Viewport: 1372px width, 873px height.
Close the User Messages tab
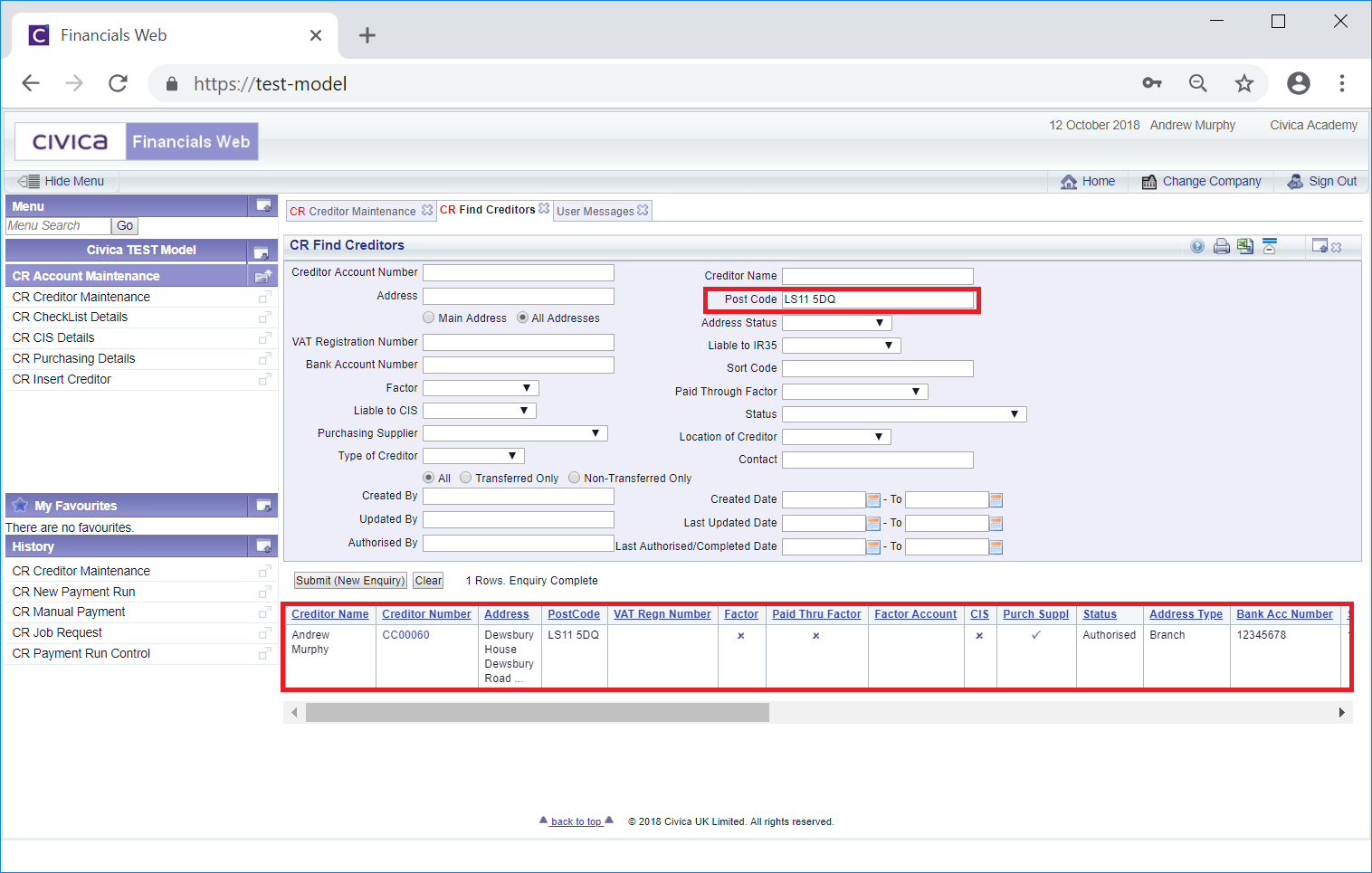click(643, 210)
